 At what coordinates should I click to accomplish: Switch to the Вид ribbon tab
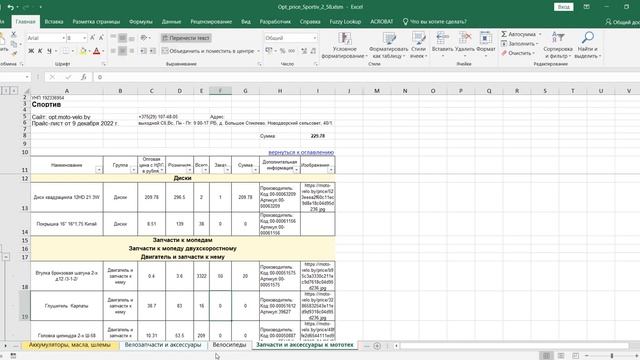[x=246, y=22]
